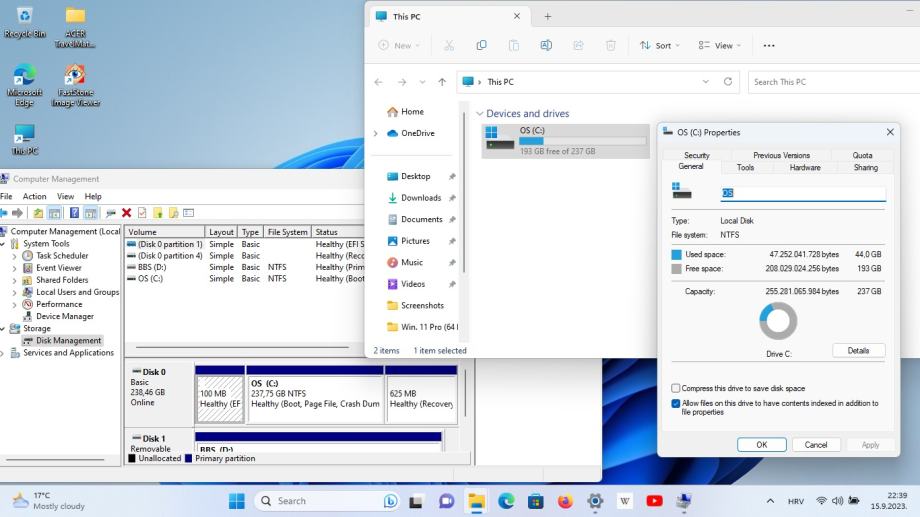920x517 pixels.
Task: Expand the Task Scheduler tree node
Action: [x=15, y=256]
